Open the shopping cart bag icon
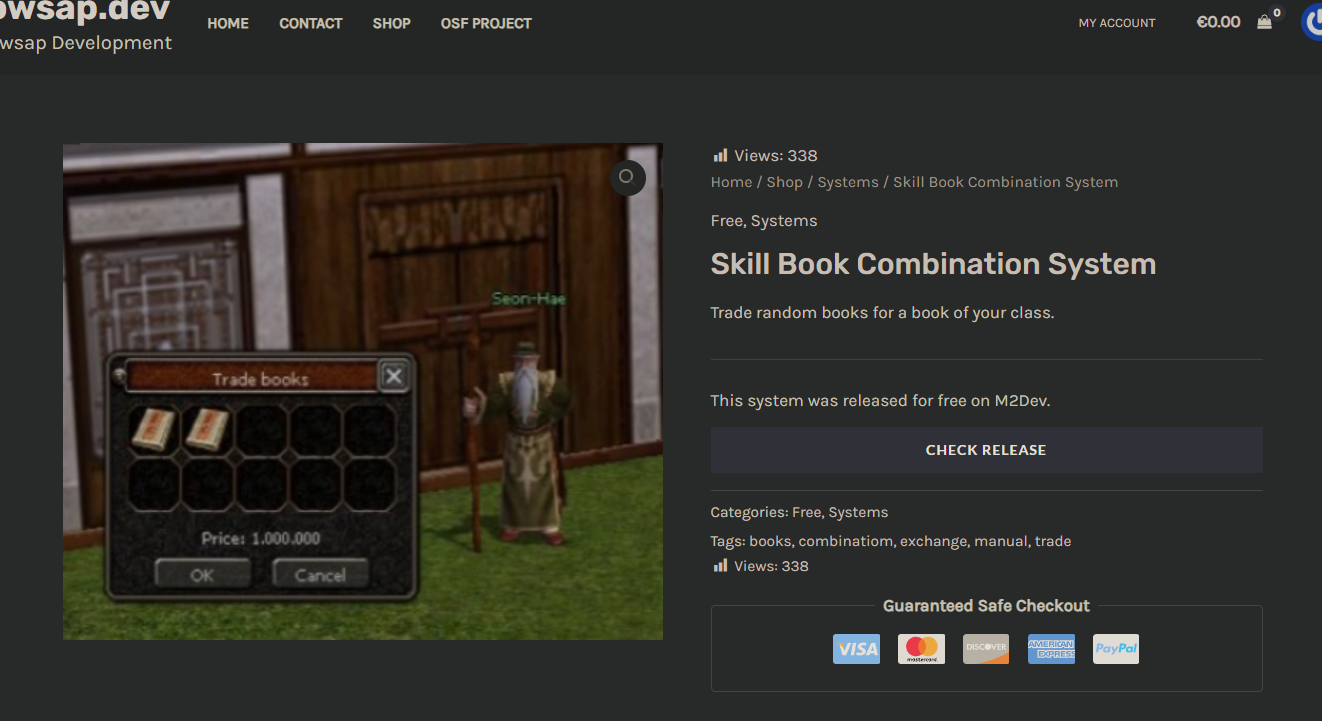Screen dimensions: 1322x721 [x=1265, y=22]
